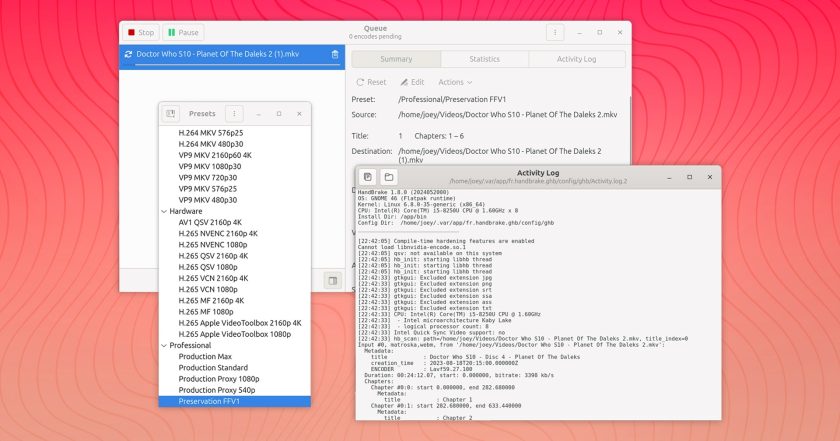Viewport: 840px width, 441px height.
Task: Click the Destination file path text
Action: point(500,155)
